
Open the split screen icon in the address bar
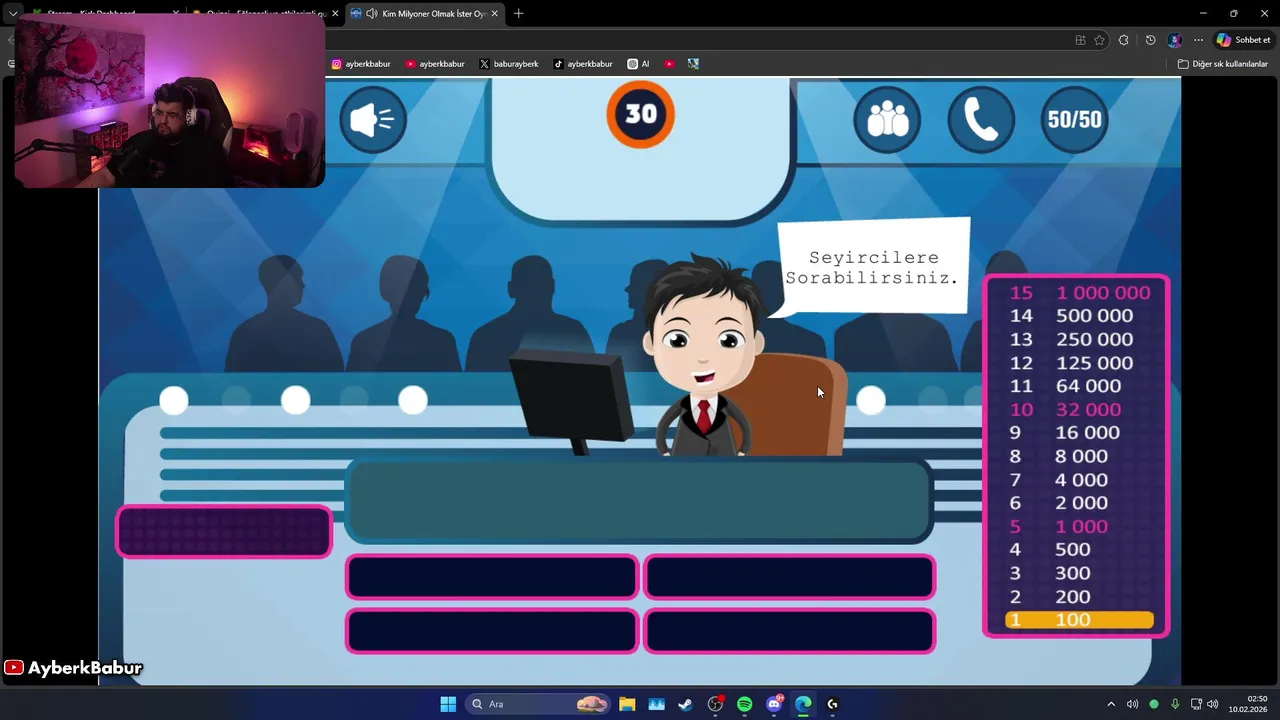point(1080,40)
